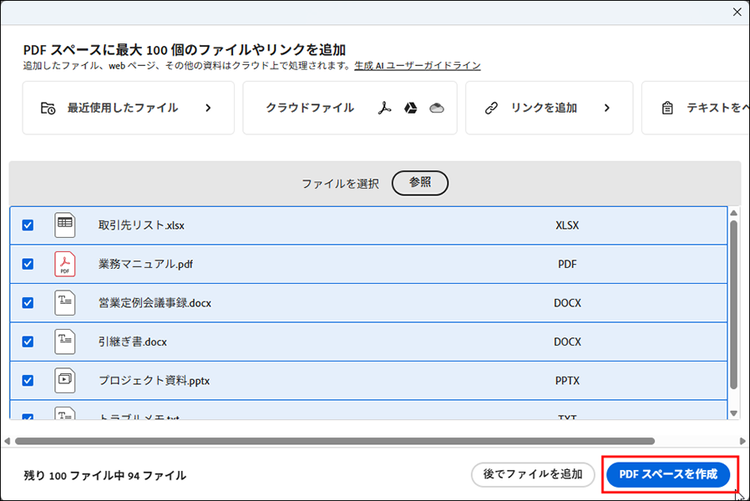Click the spreadsheet icon for 取引先リスト.xlsx
This screenshot has height=501, width=750.
click(65, 225)
